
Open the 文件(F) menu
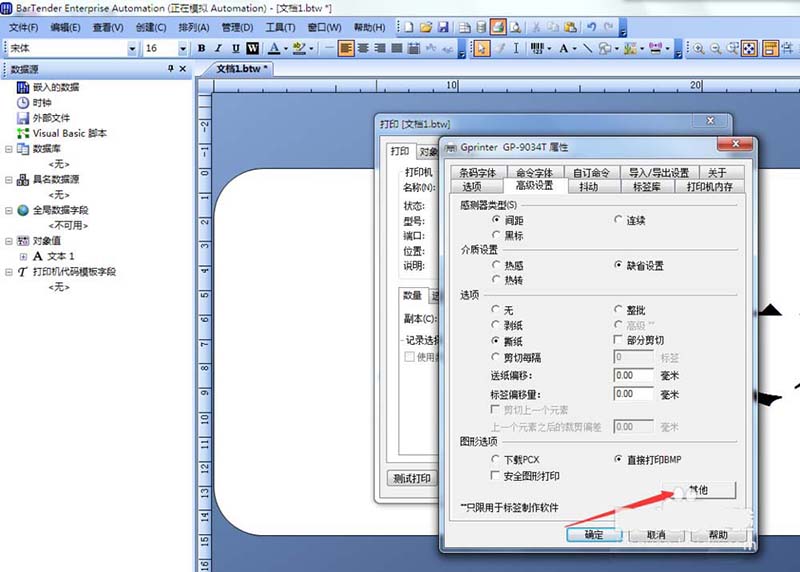23,28
